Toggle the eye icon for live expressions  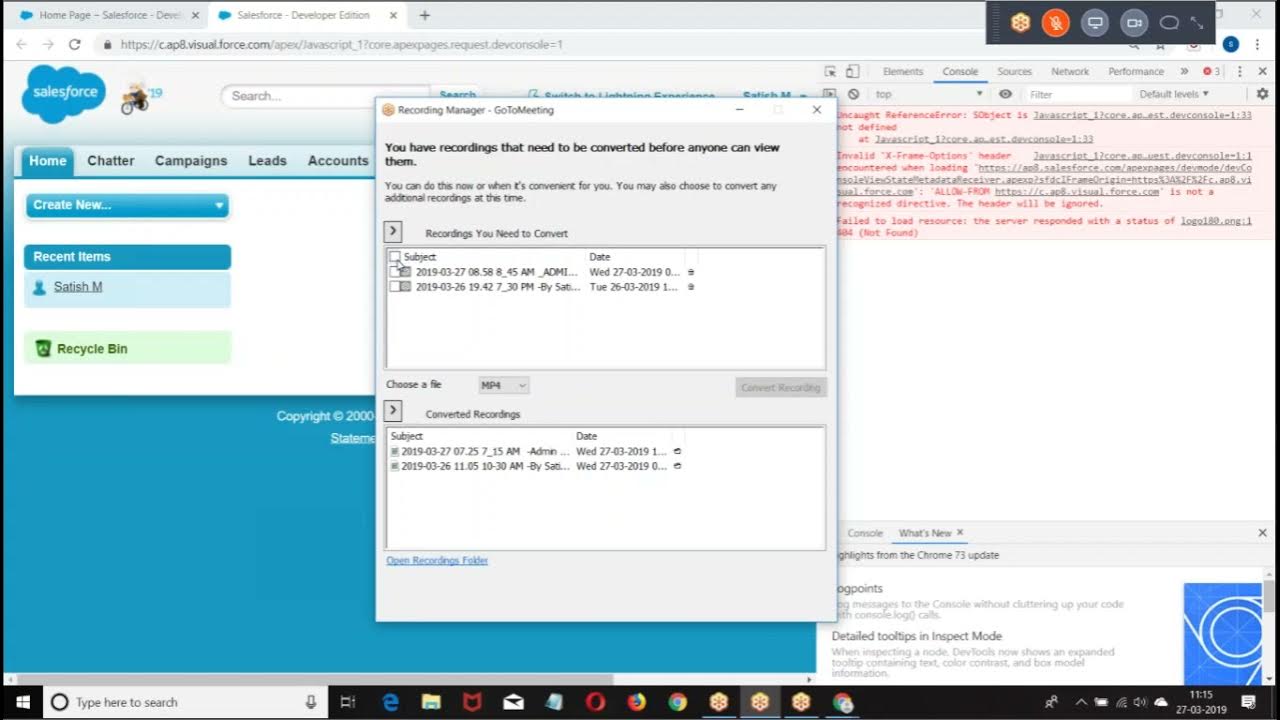[x=1005, y=94]
